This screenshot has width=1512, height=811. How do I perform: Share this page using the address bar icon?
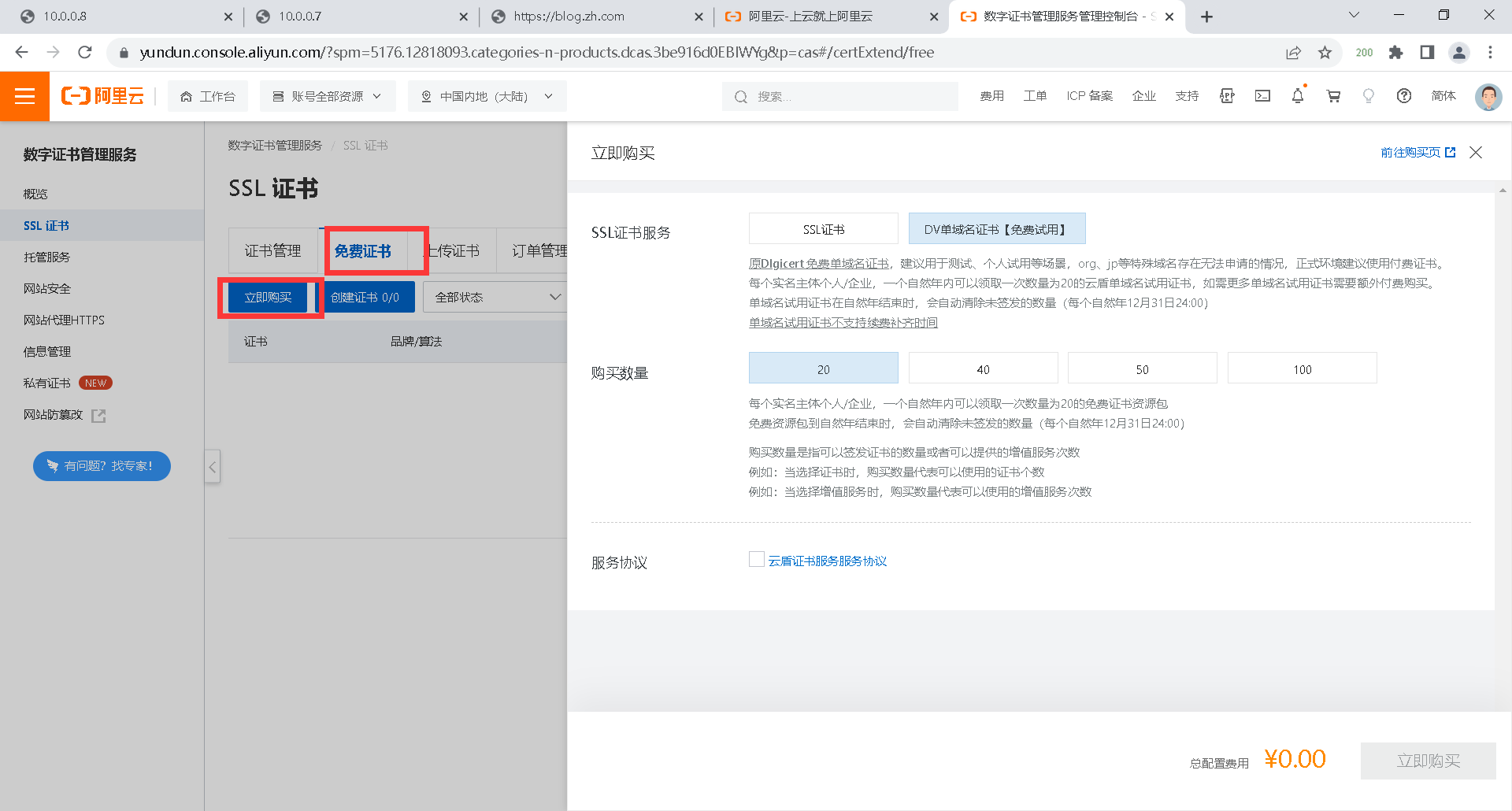[x=1293, y=52]
